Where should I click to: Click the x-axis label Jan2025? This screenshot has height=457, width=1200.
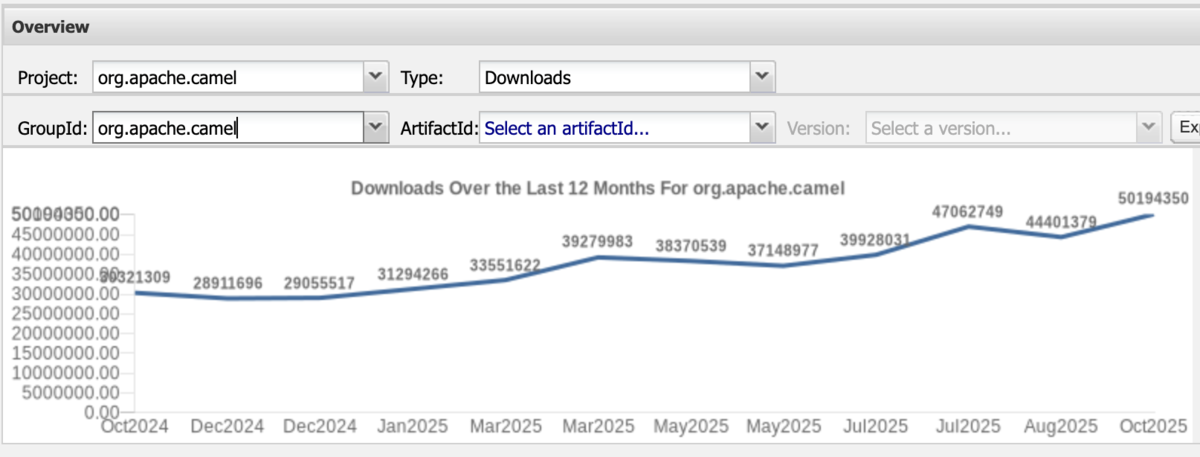pyautogui.click(x=415, y=426)
